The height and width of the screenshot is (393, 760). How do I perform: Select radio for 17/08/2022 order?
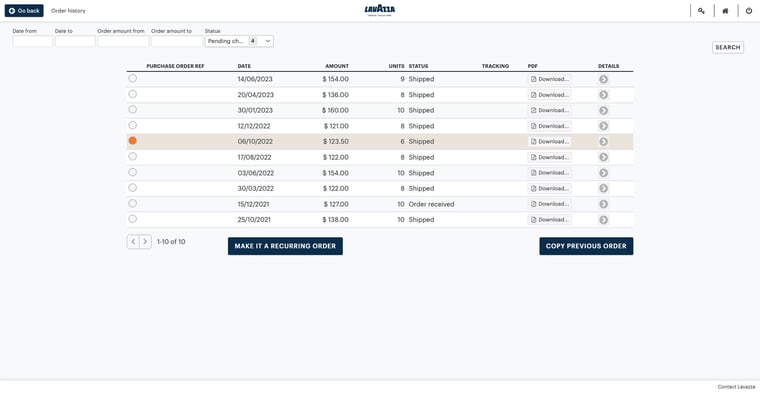pyautogui.click(x=132, y=156)
